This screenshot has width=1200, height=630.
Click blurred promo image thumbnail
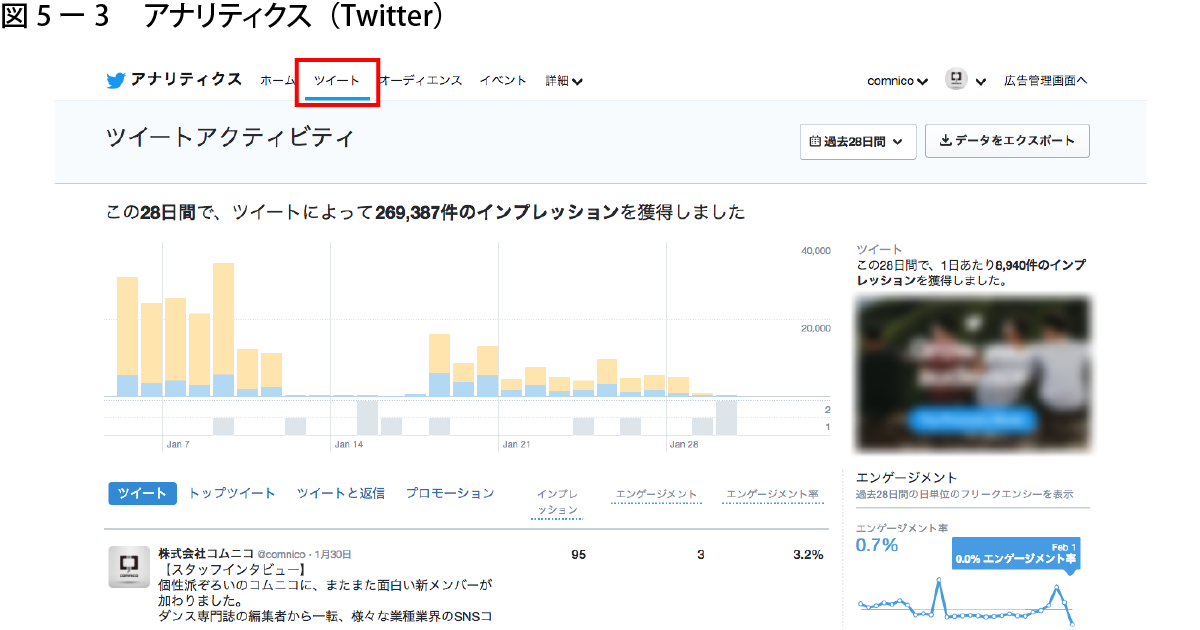[x=973, y=374]
